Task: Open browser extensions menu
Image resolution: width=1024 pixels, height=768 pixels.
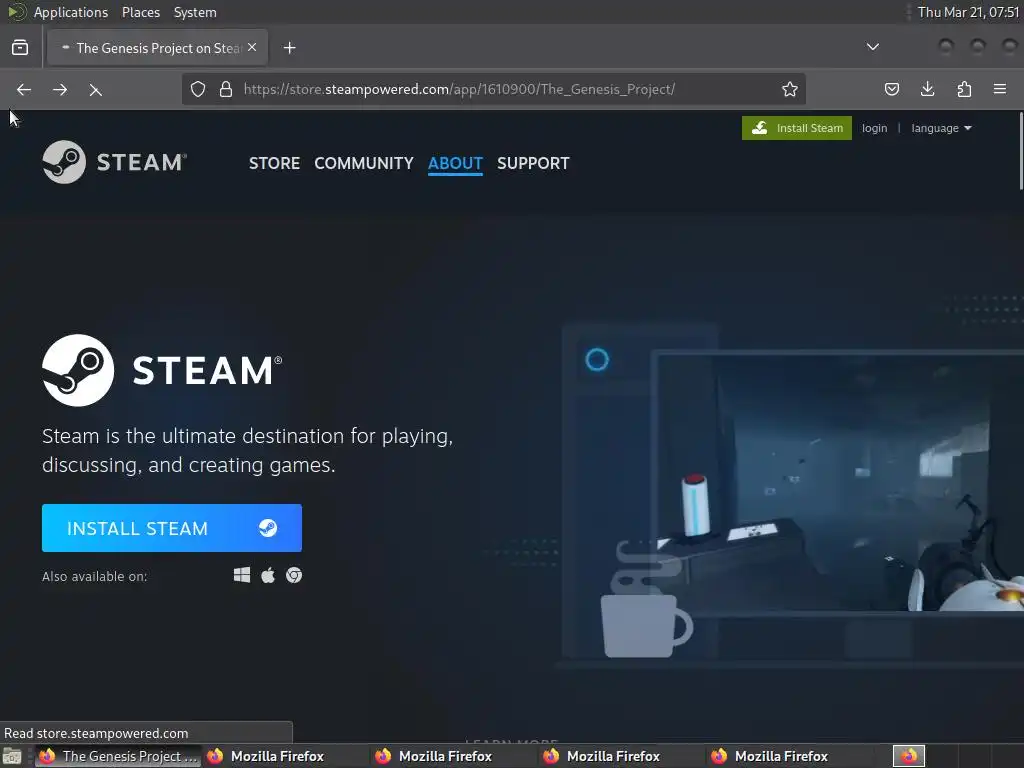Action: coord(964,89)
